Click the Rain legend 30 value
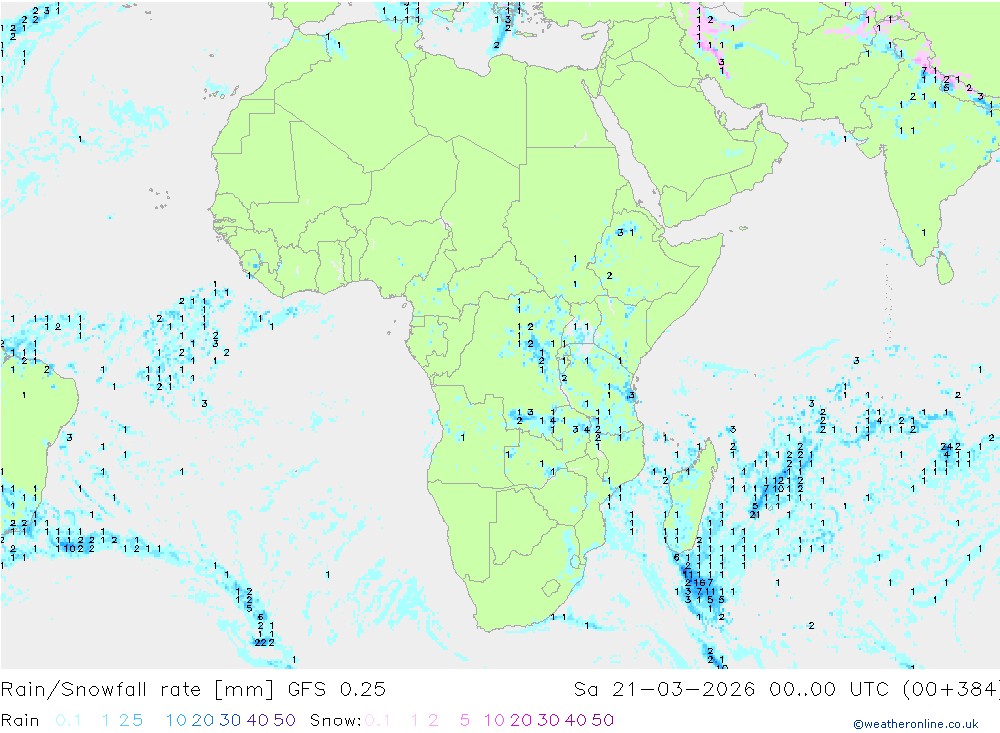This screenshot has height=733, width=1000. (230, 720)
